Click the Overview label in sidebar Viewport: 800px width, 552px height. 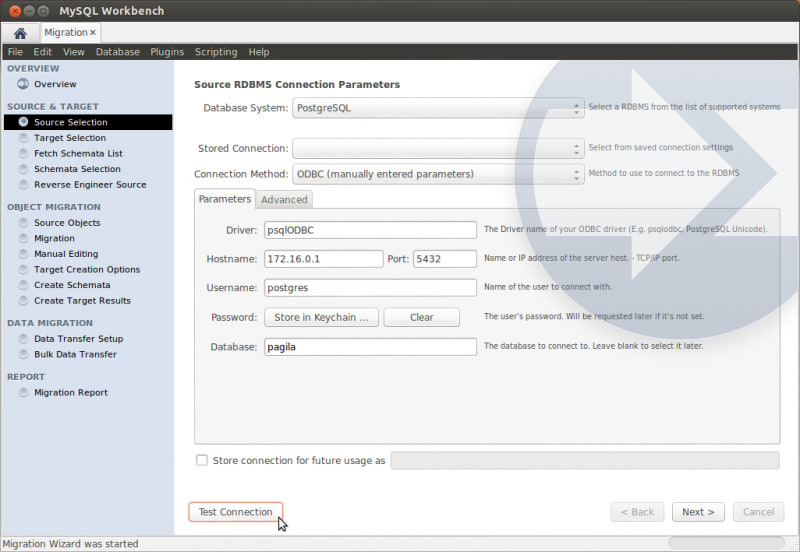[55, 84]
